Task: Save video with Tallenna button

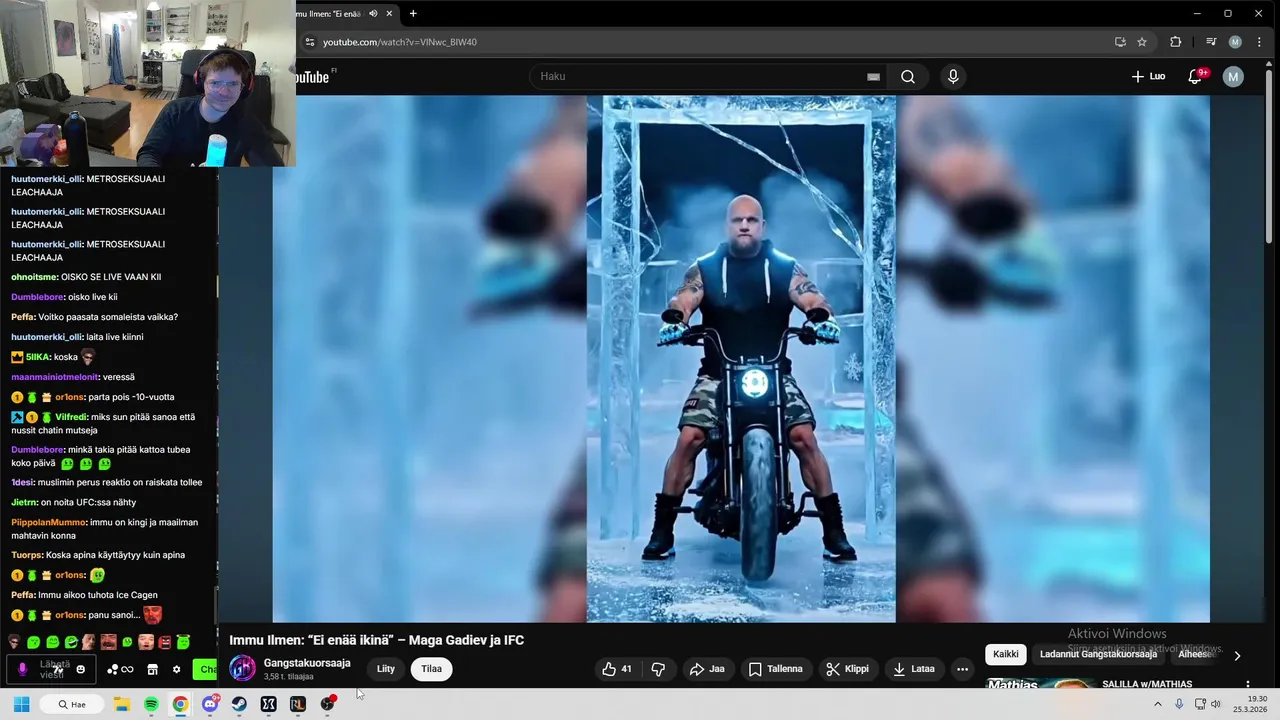Action: point(776,669)
